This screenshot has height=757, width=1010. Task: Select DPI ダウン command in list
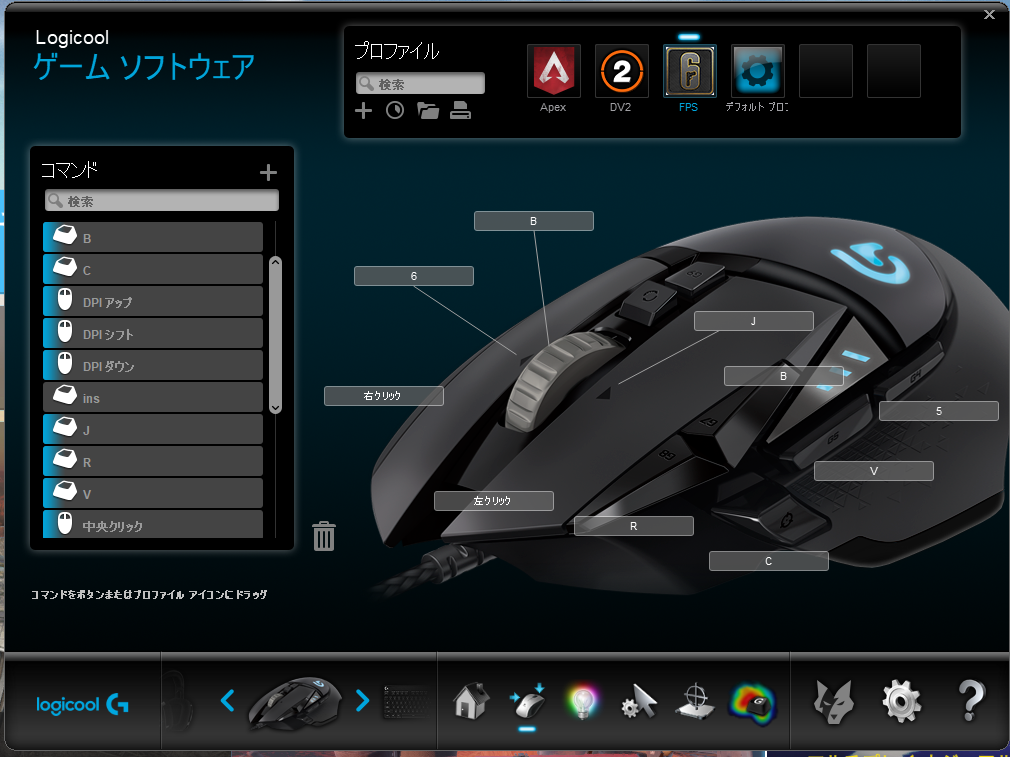pyautogui.click(x=153, y=365)
